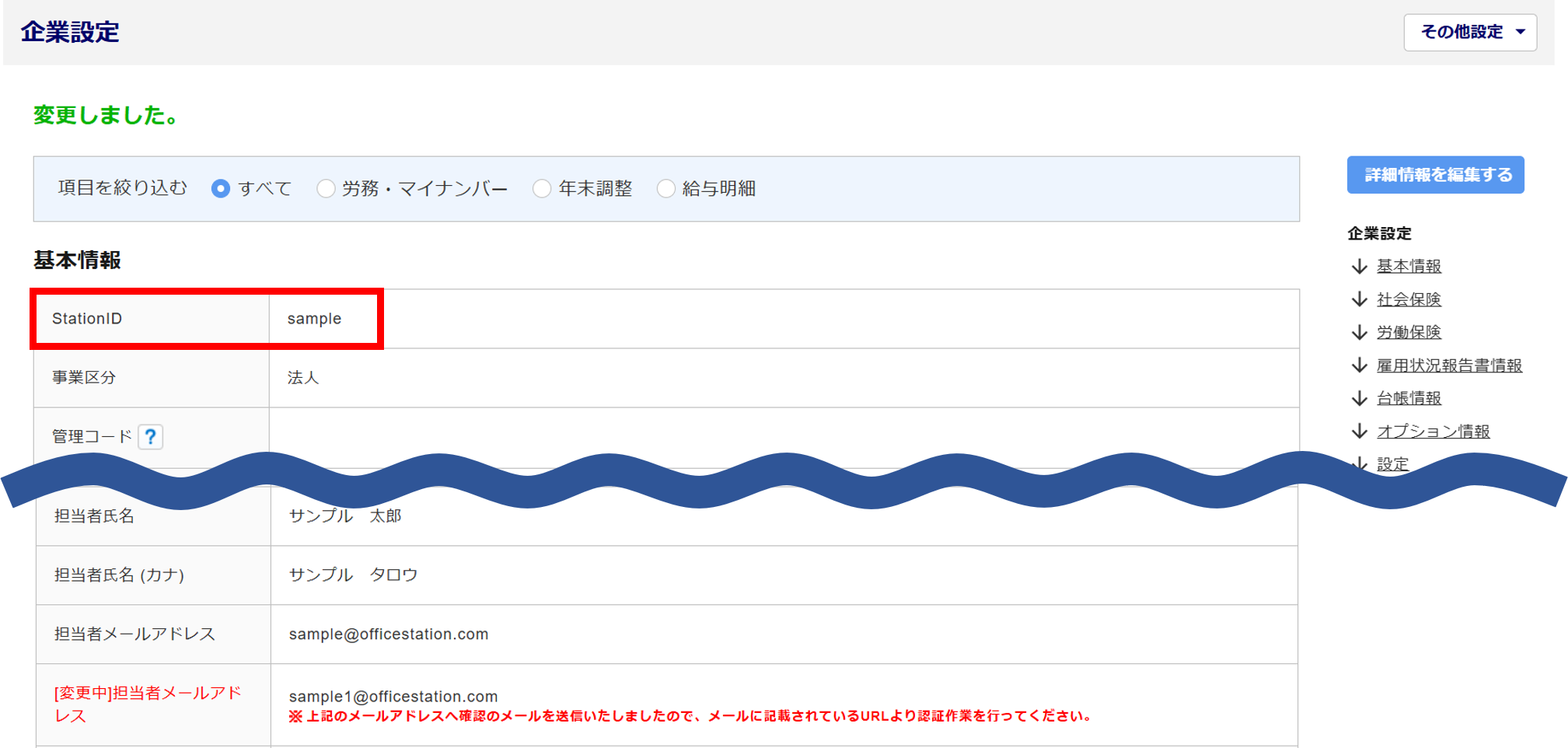Image resolution: width=1568 pixels, height=748 pixels.
Task: Click the 企業設定 page title
Action: point(70,32)
